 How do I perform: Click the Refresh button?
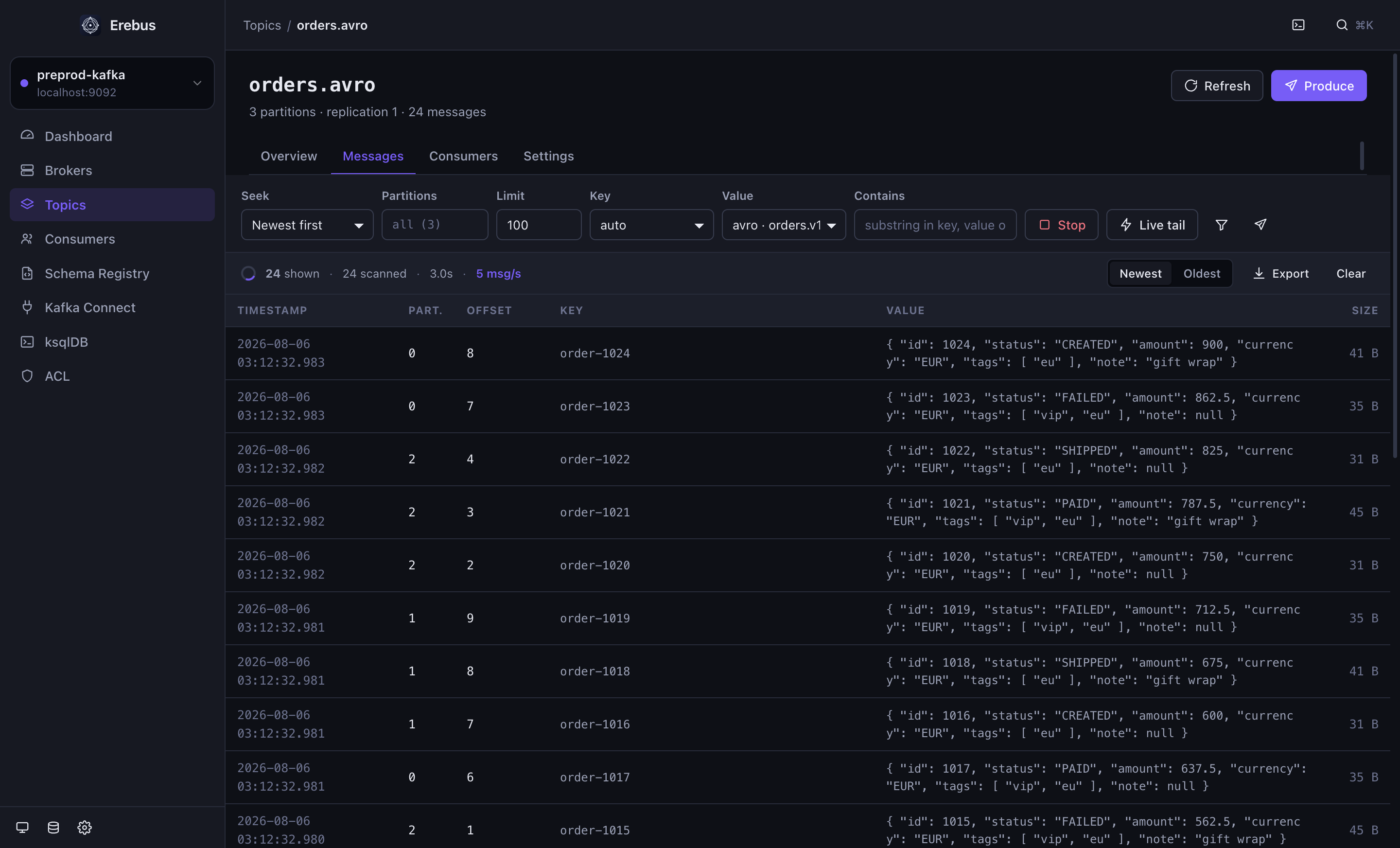tap(1216, 86)
